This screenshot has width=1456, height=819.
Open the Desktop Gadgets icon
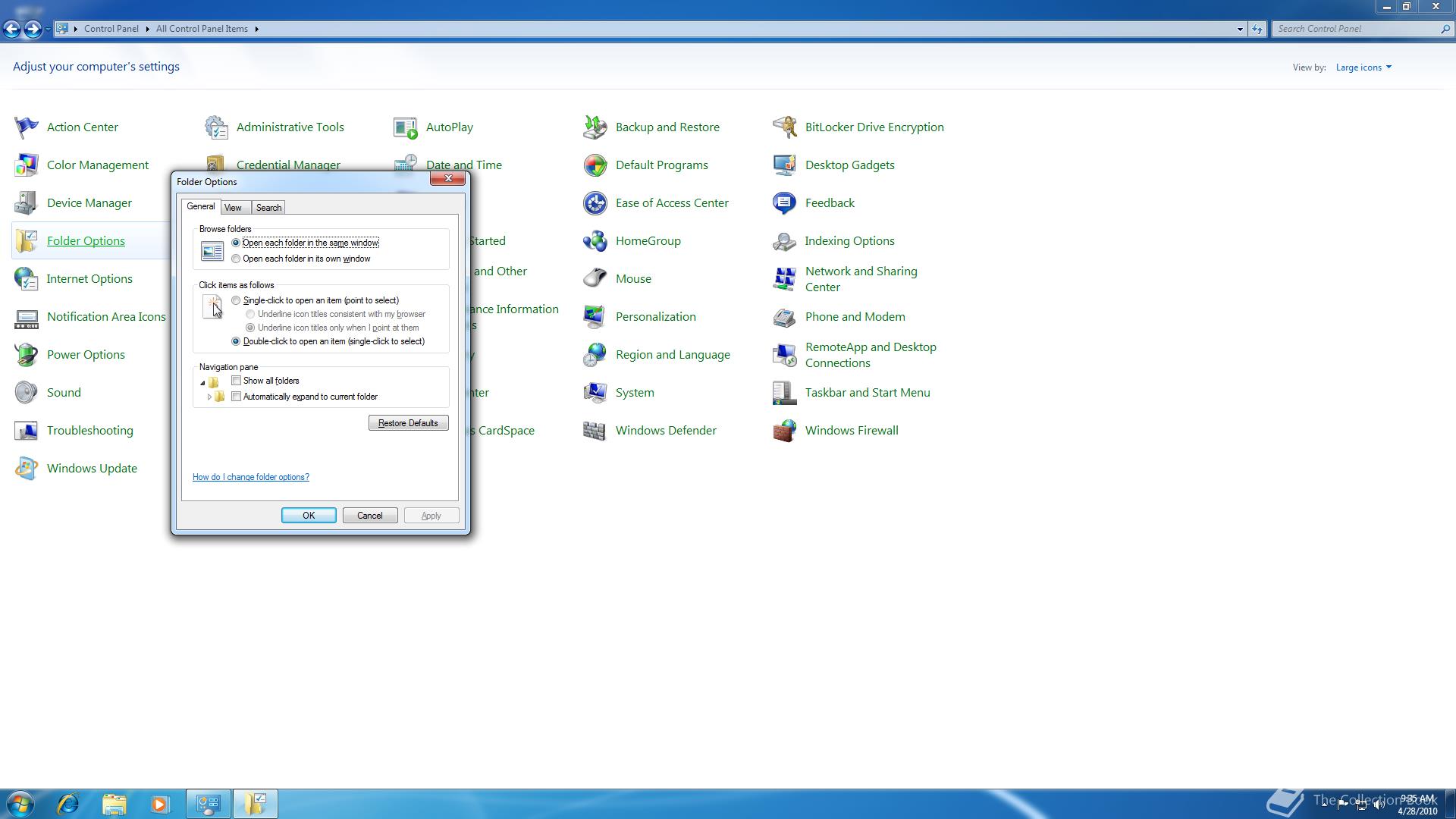(785, 165)
